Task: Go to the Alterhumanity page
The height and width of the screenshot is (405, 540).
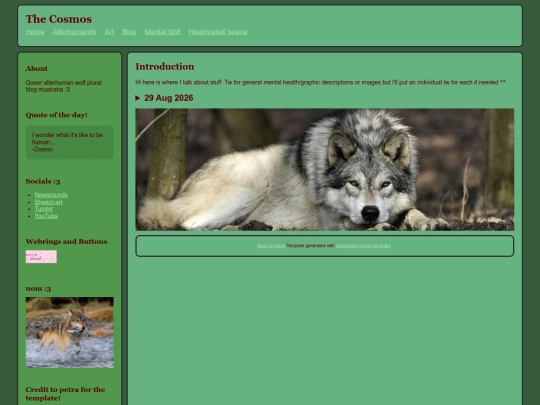Action: click(74, 32)
